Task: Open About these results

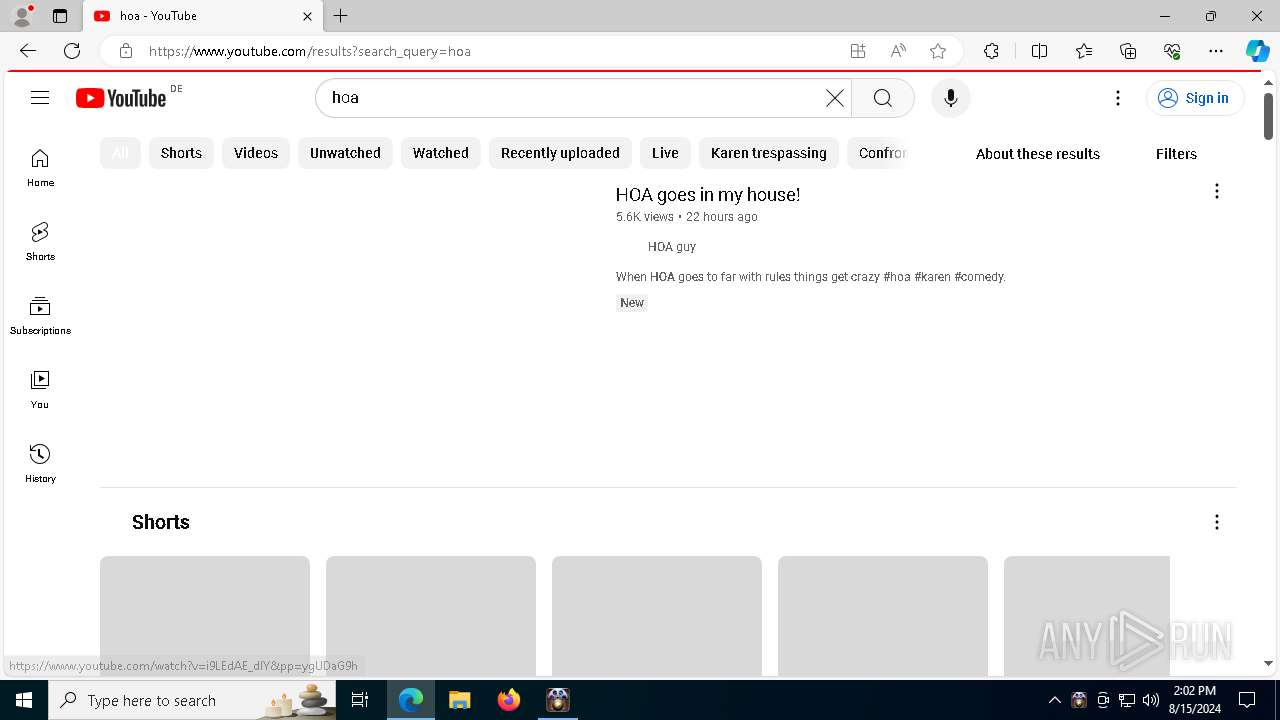Action: pos(1038,154)
